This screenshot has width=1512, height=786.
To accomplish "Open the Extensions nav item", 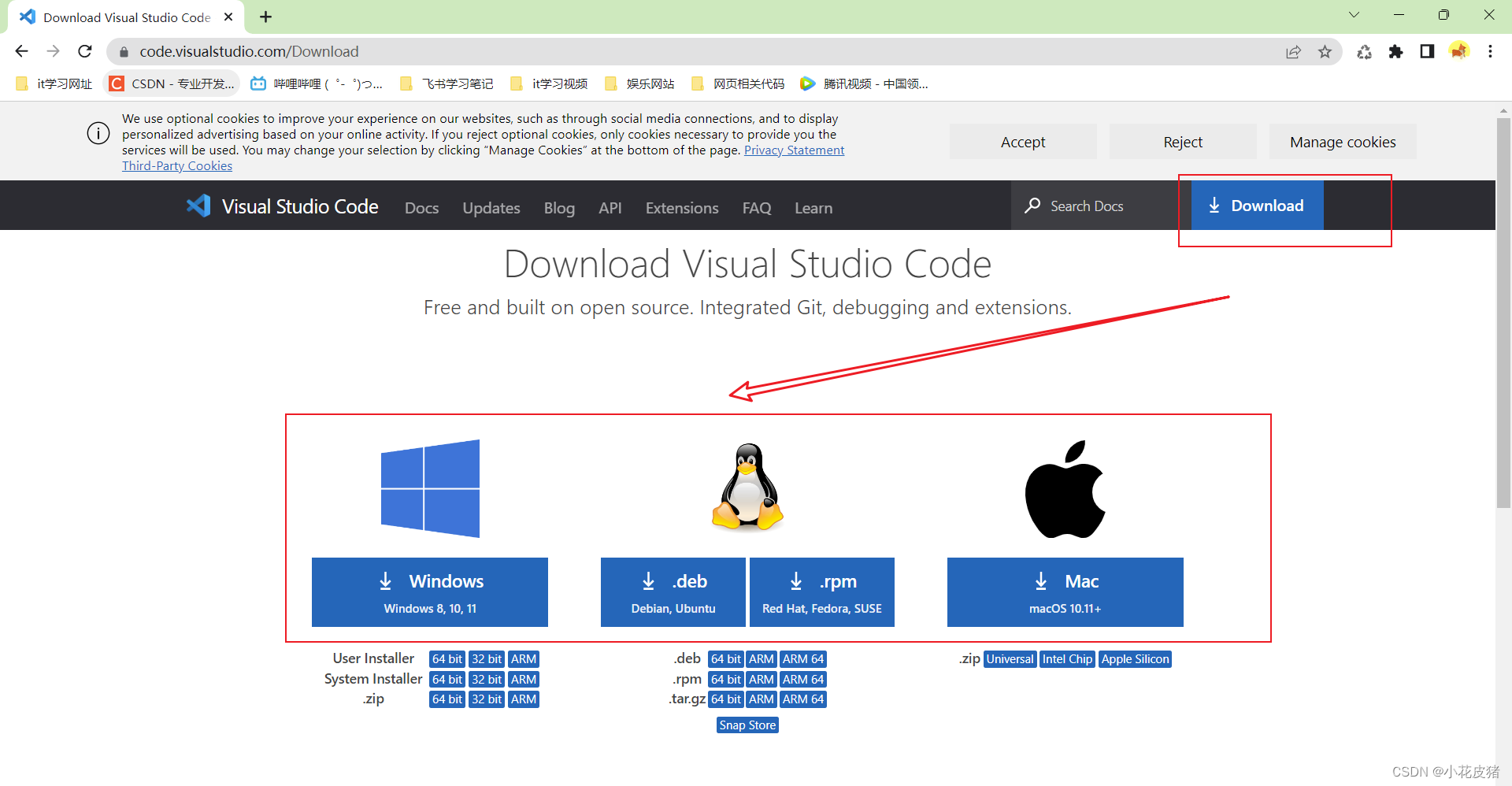I will [x=682, y=208].
